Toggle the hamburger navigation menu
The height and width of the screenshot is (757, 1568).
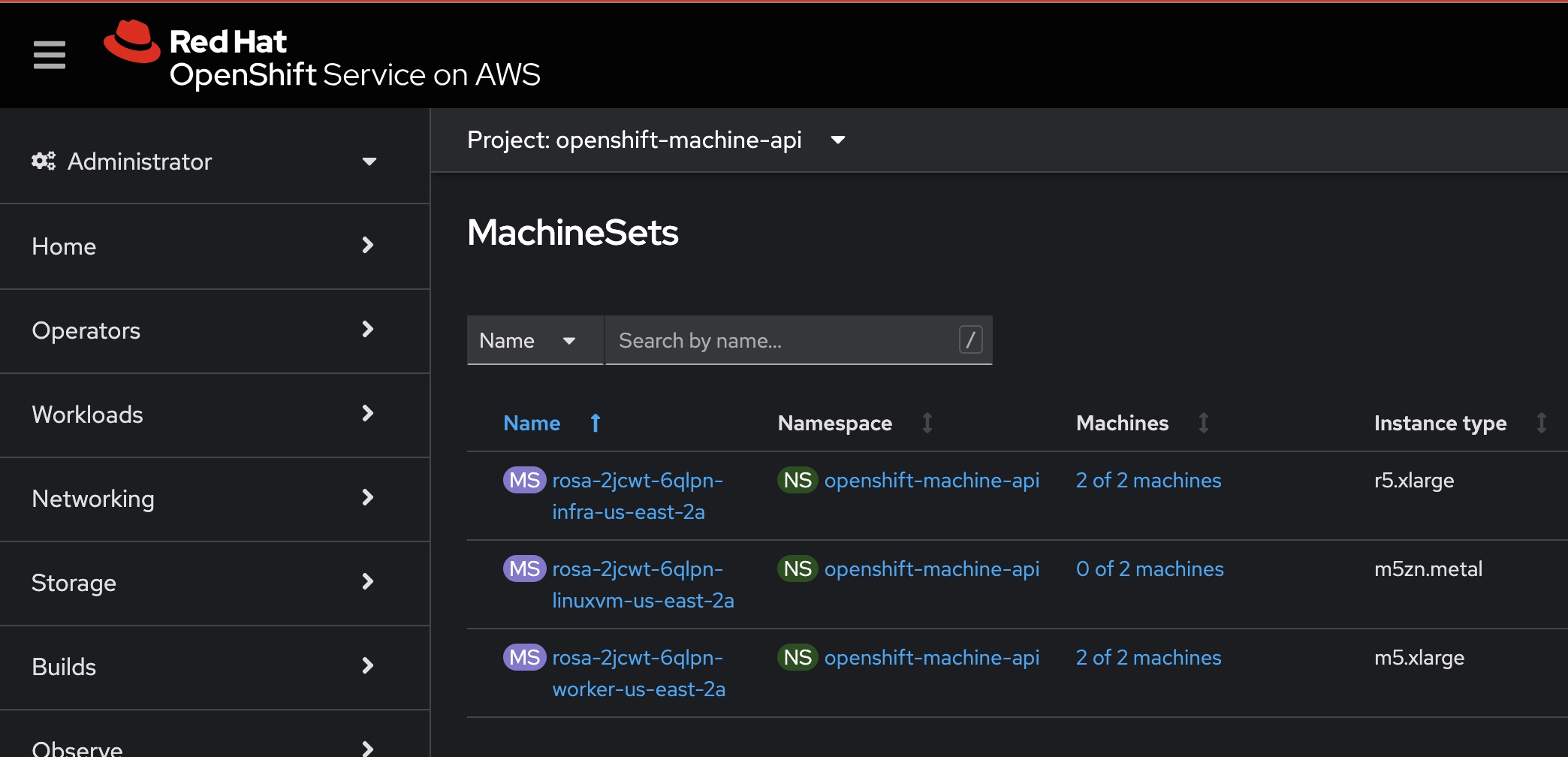(x=50, y=55)
